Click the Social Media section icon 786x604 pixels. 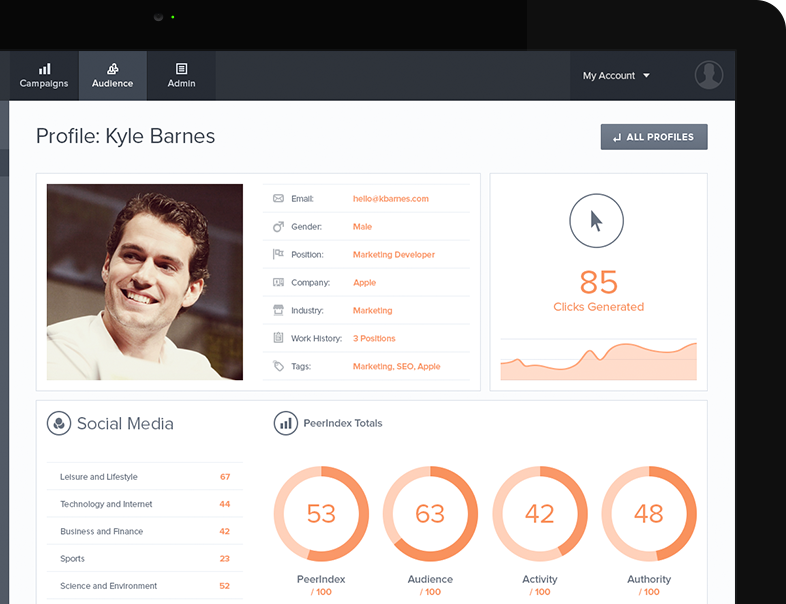(x=59, y=423)
